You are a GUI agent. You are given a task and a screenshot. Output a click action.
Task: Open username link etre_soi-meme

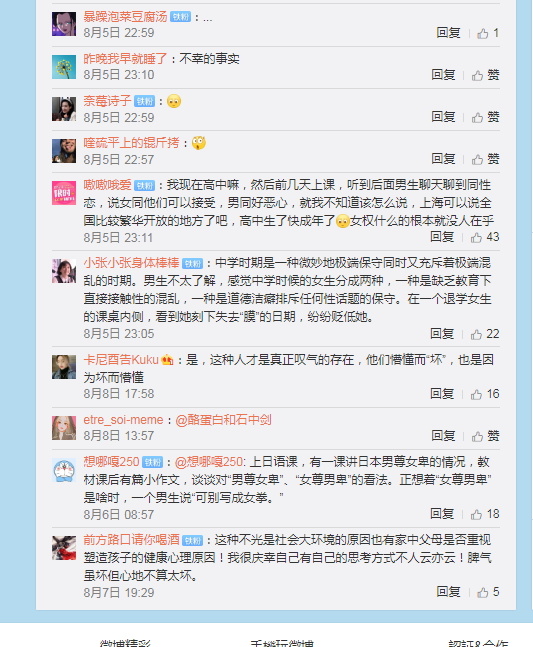(x=123, y=420)
